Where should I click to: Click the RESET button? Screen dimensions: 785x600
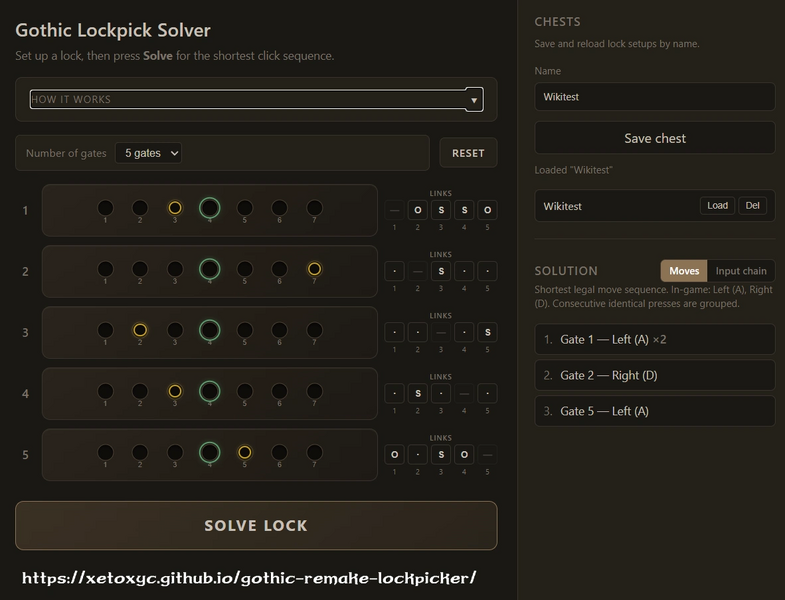coord(468,153)
